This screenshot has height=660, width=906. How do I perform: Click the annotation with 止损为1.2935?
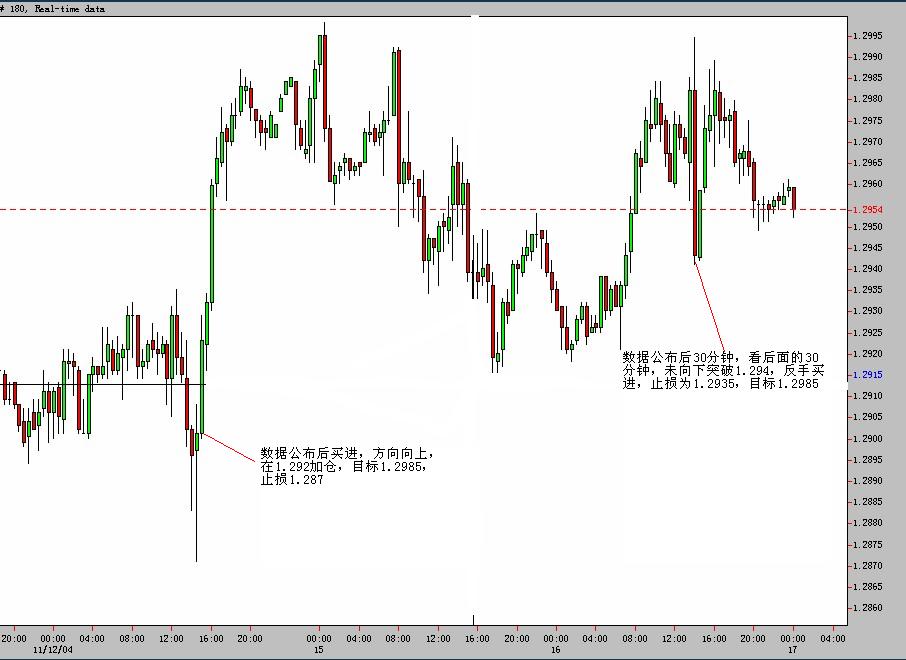coord(723,370)
